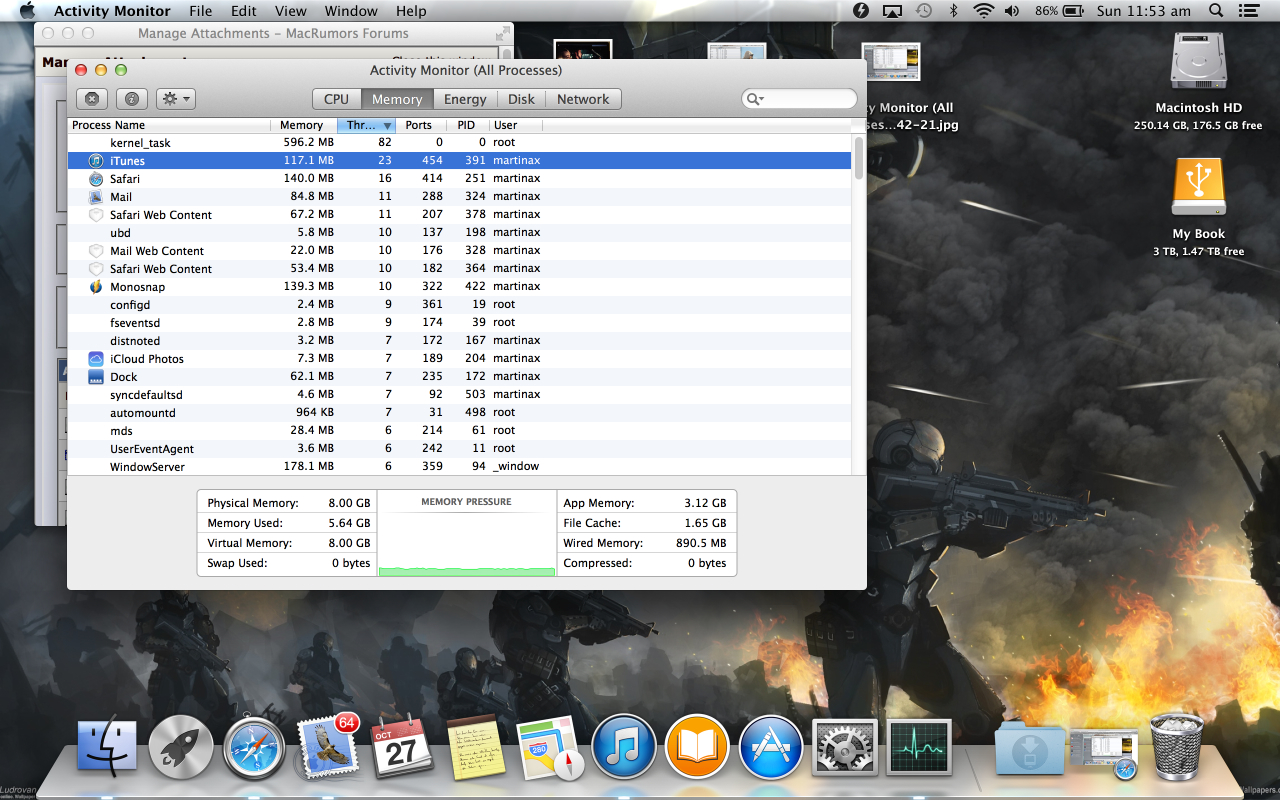Sort by the PID column header

466,125
